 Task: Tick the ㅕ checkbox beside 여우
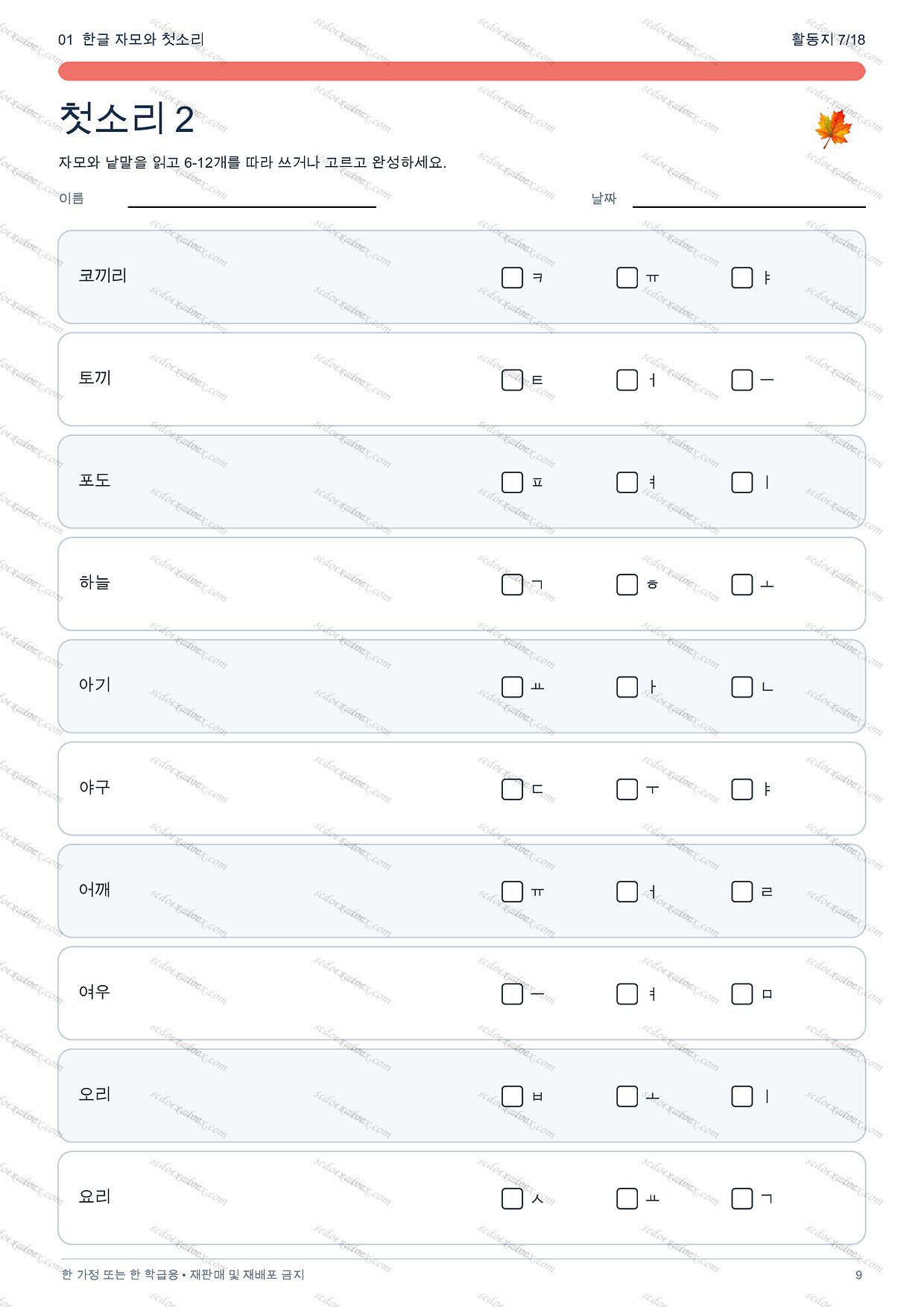coord(627,994)
